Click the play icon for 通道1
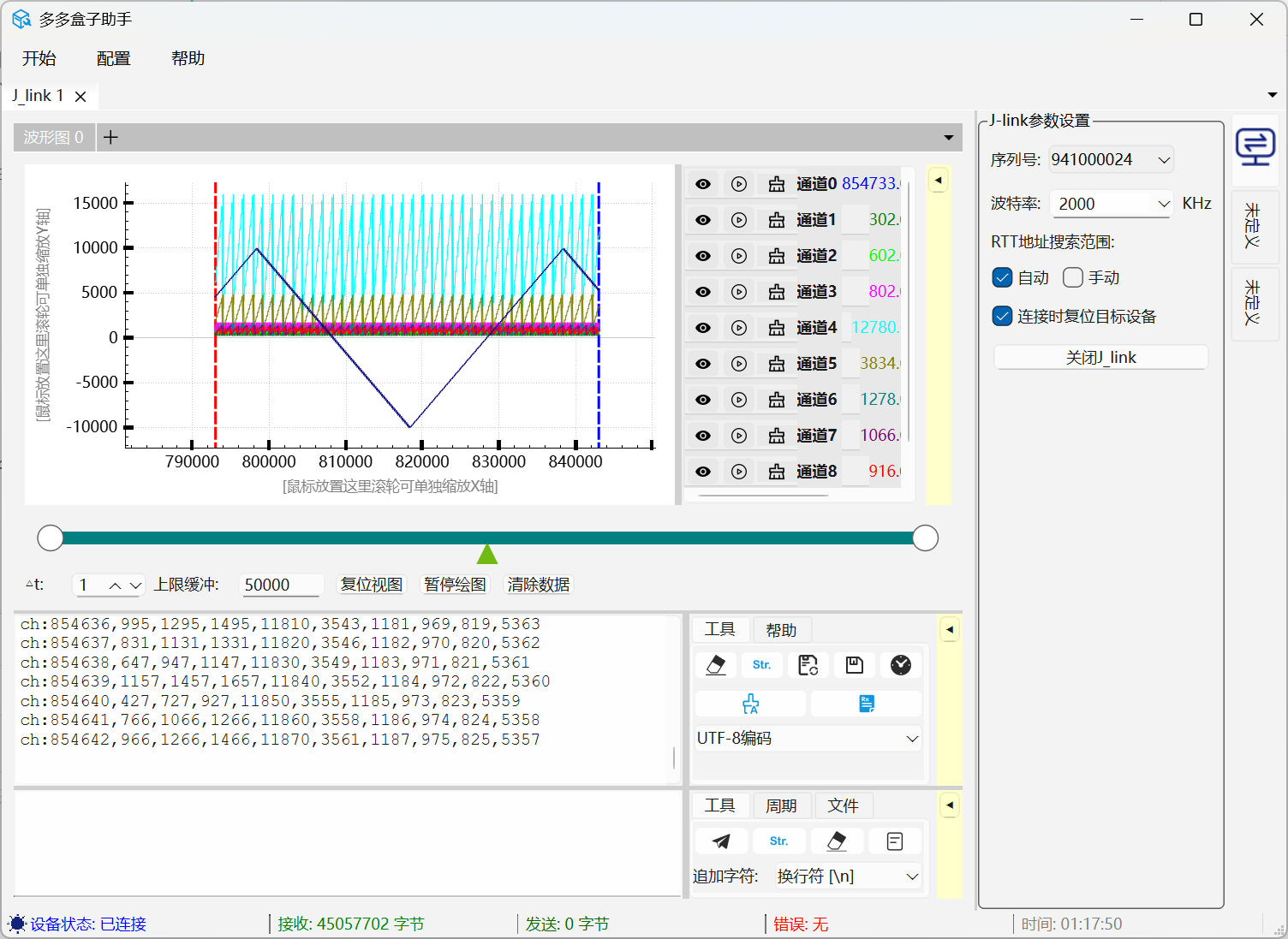Viewport: 1288px width, 939px height. coord(739,220)
